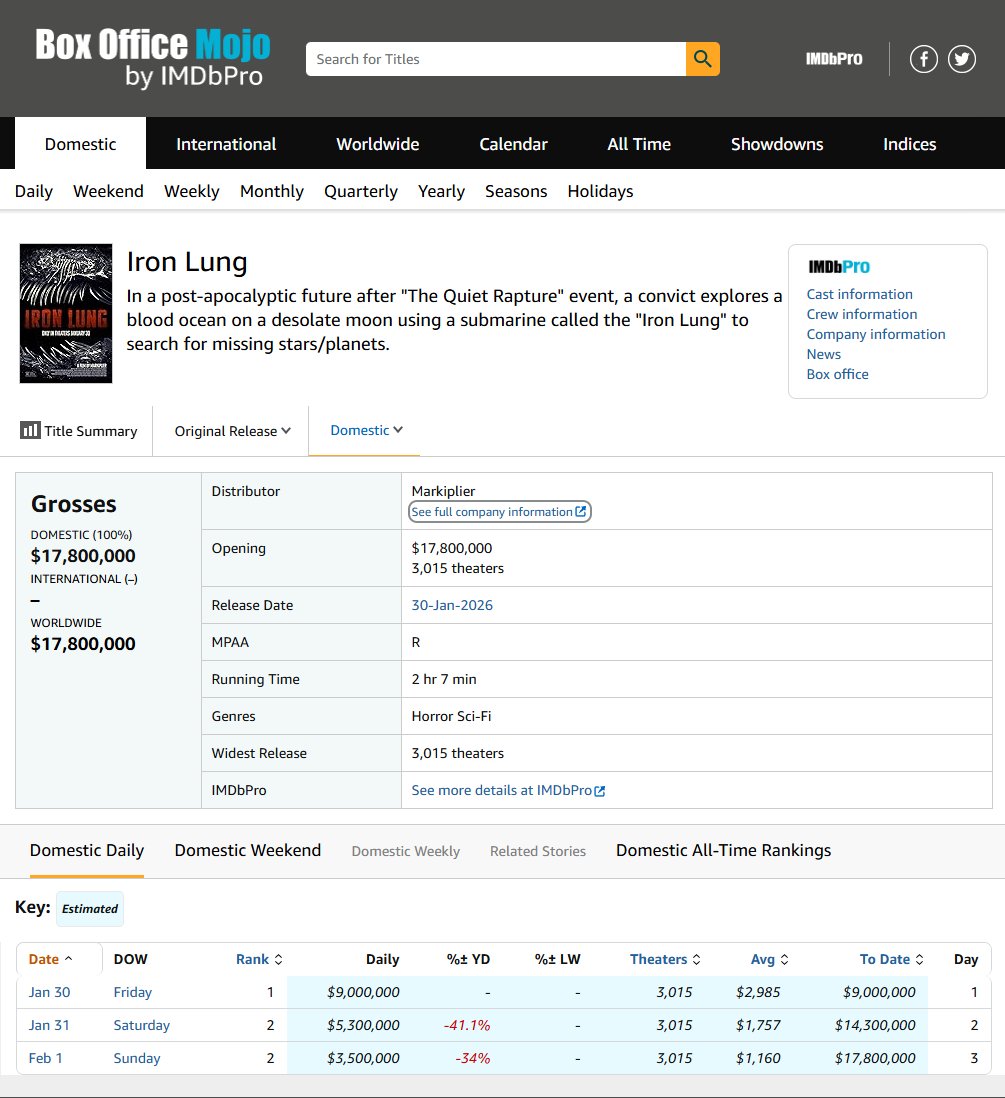This screenshot has width=1005, height=1098.
Task: Open the Facebook icon in header
Action: (x=924, y=59)
